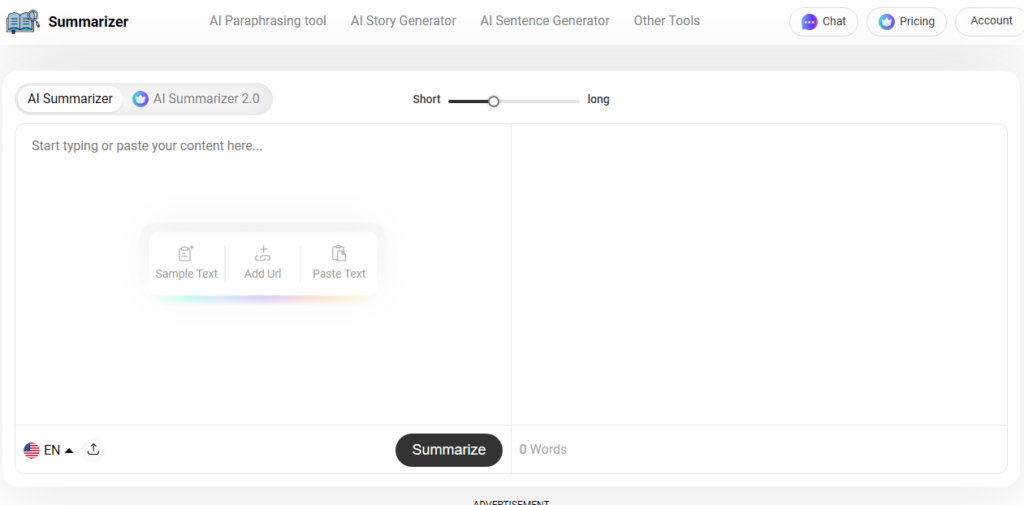
Task: Click into the content input text area
Action: click(x=263, y=274)
